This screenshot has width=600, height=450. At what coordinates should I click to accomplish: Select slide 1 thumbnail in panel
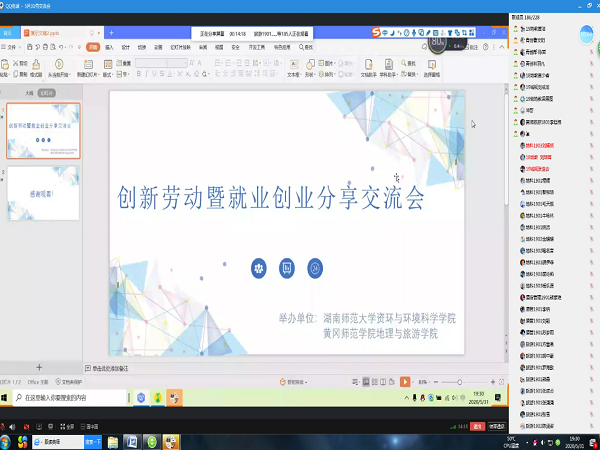(x=43, y=130)
